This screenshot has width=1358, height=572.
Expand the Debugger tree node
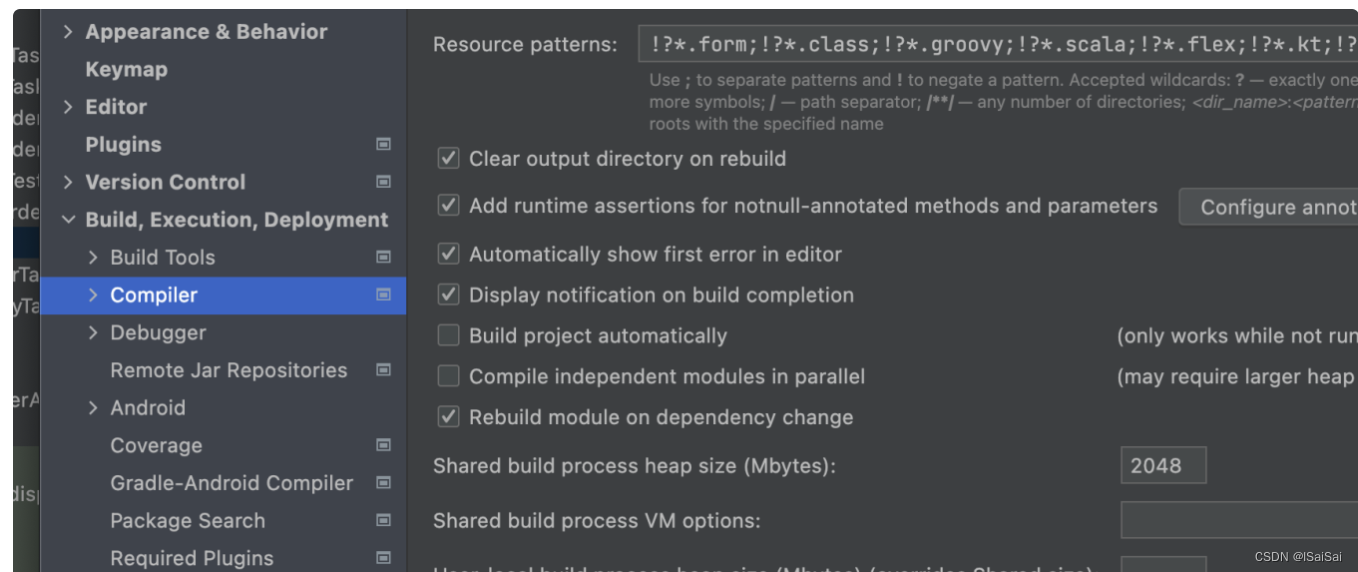(93, 333)
